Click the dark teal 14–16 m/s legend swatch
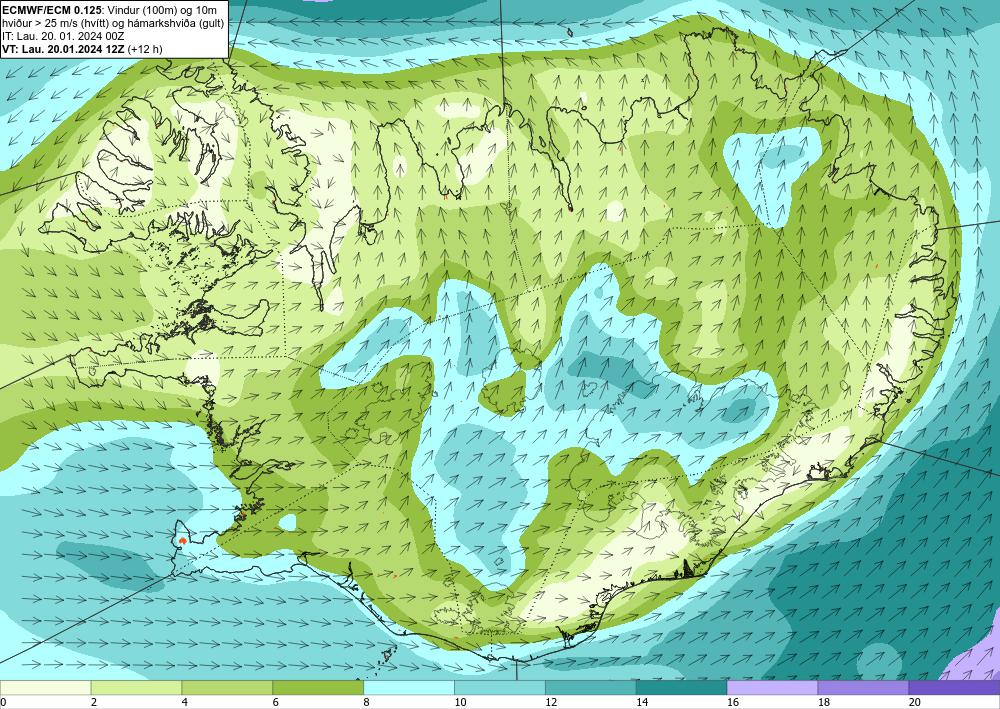1000x709 pixels. point(682,688)
